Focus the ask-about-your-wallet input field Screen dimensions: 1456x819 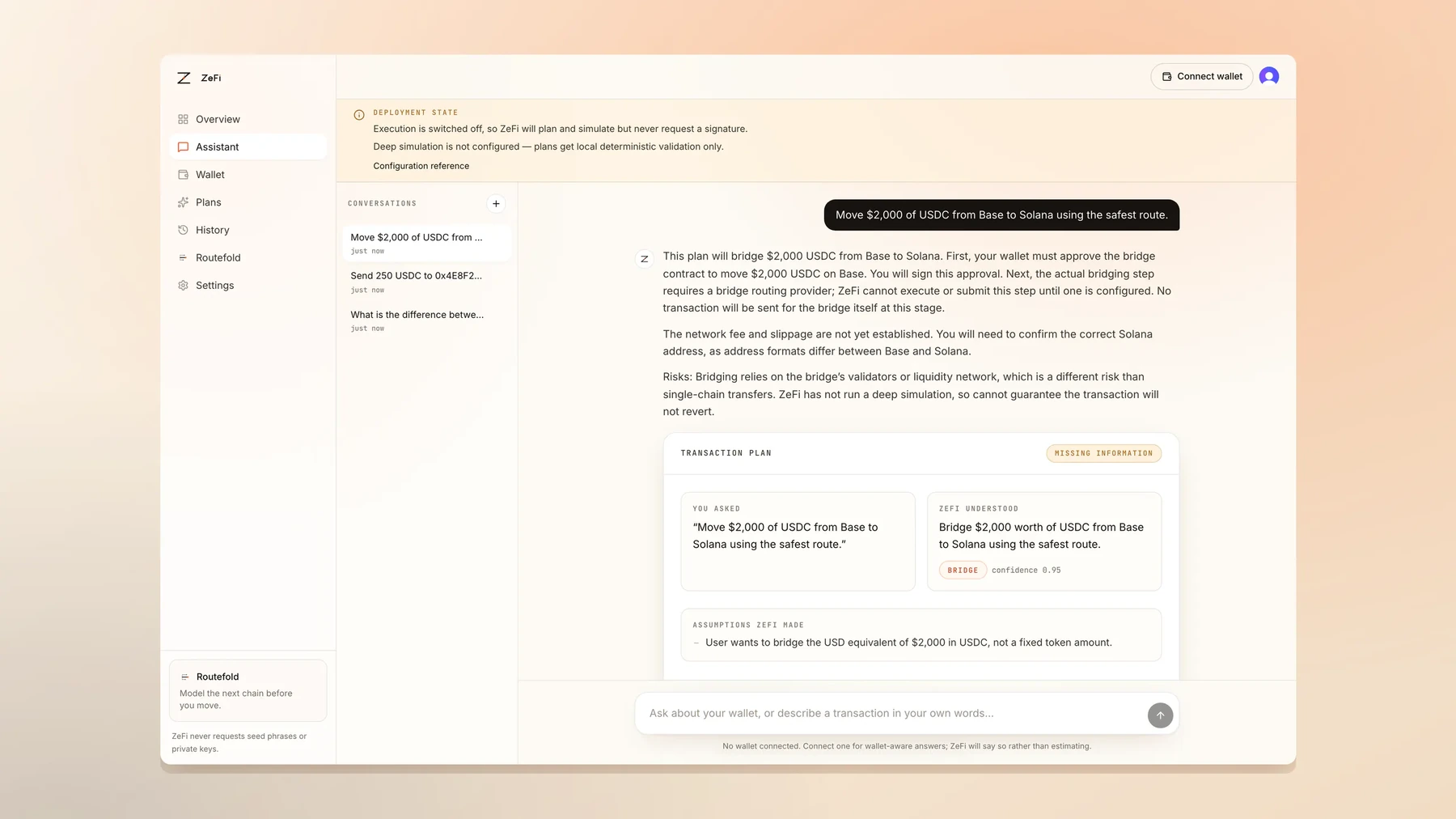pos(891,714)
